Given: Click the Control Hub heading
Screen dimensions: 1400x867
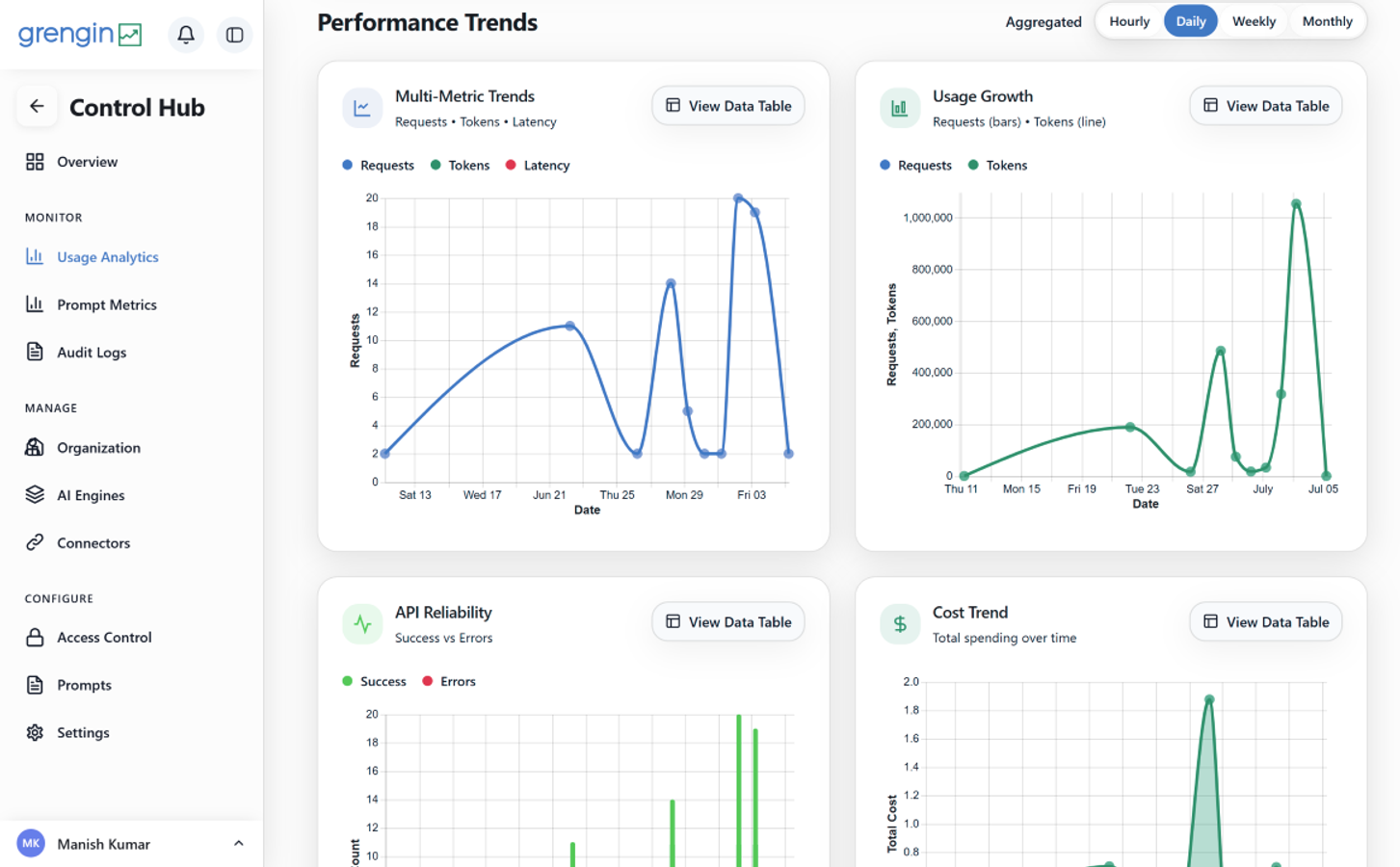Looking at the screenshot, I should pyautogui.click(x=137, y=107).
